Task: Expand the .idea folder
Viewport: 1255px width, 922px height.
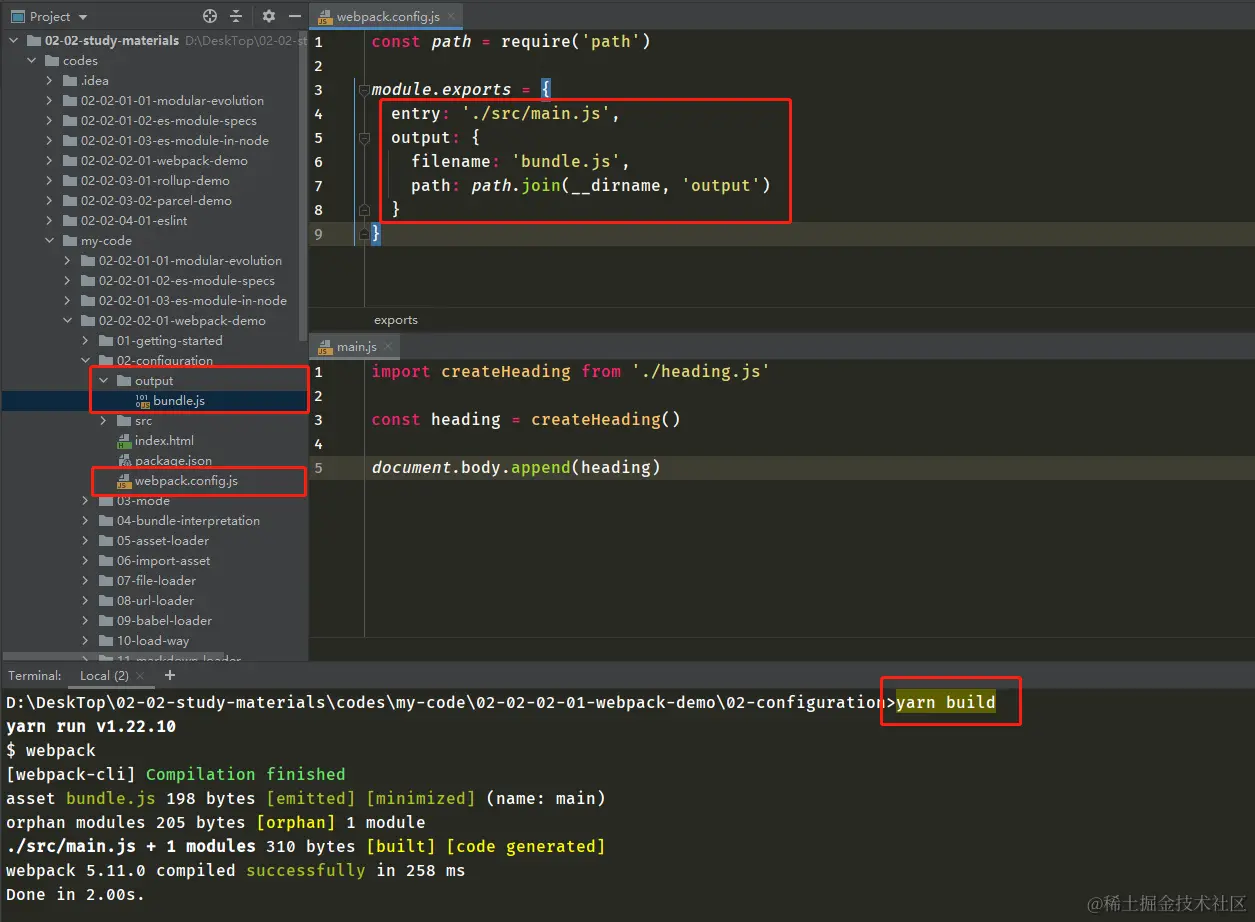Action: [50, 81]
